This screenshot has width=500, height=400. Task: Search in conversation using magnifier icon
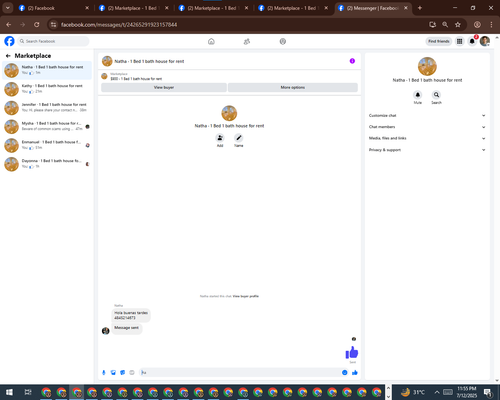tap(436, 95)
